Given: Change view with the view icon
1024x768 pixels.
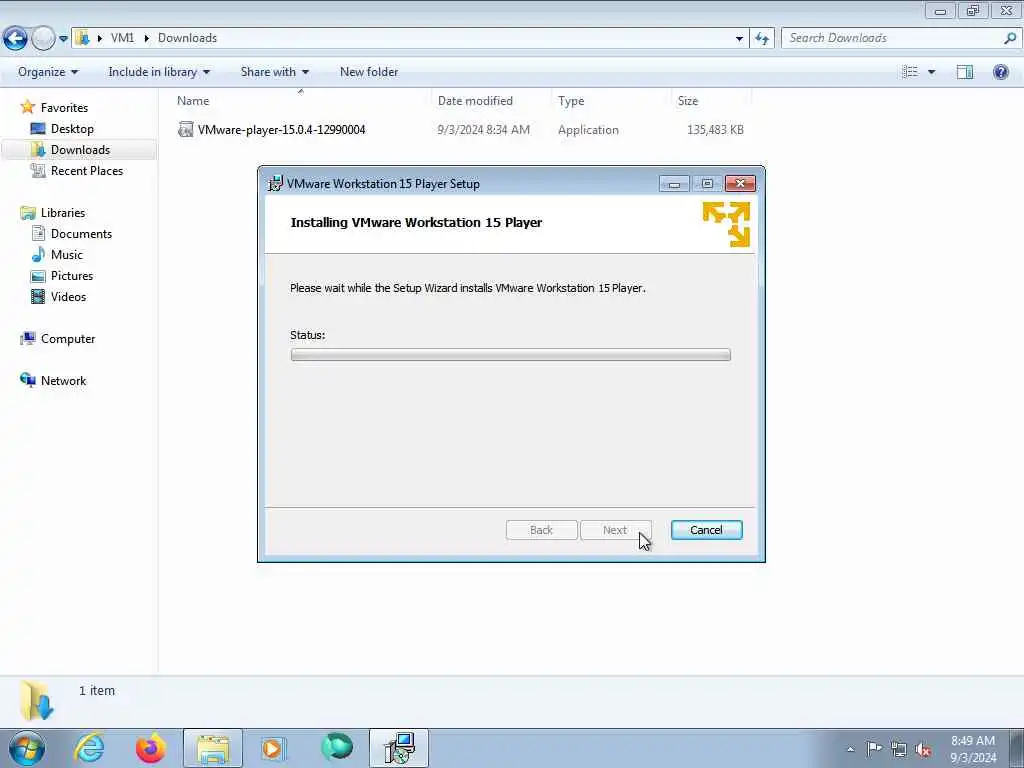Looking at the screenshot, I should pyautogui.click(x=910, y=72).
